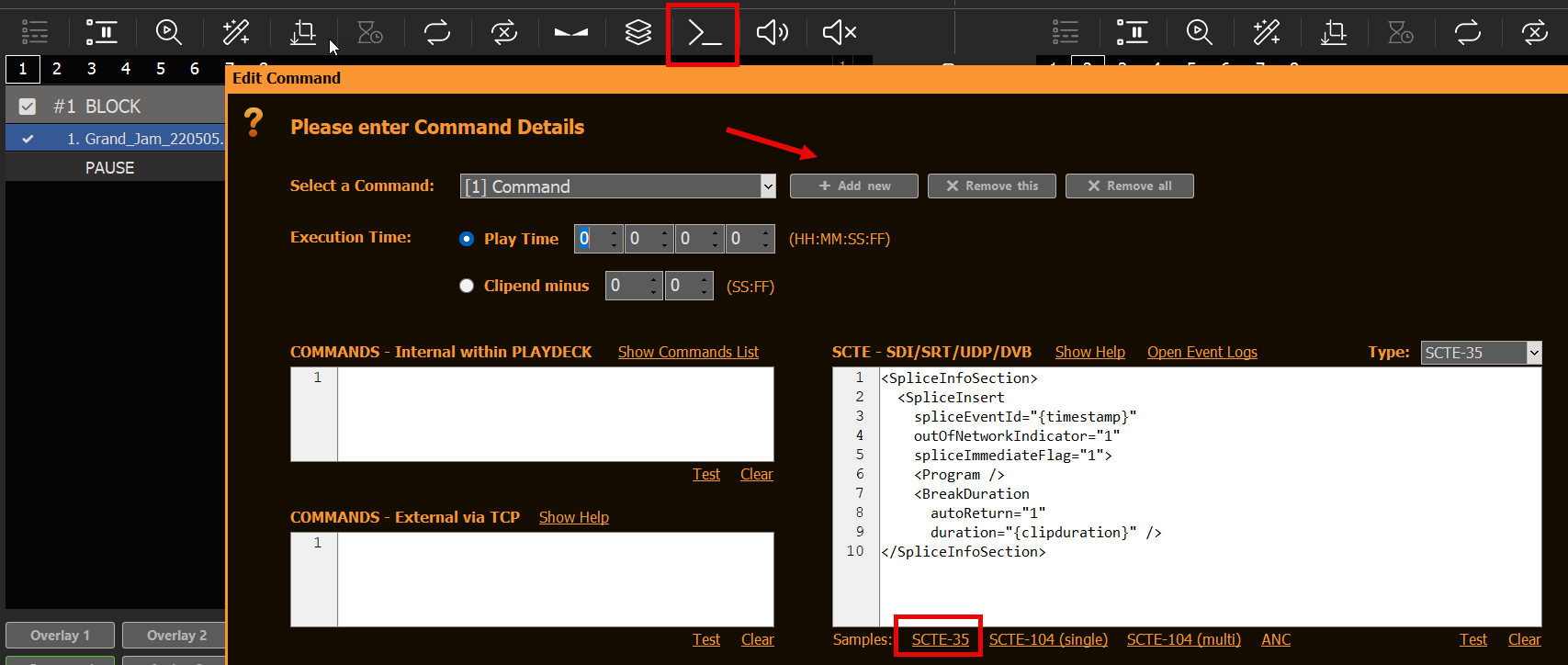Increase the Play Time hours stepper

[615, 232]
